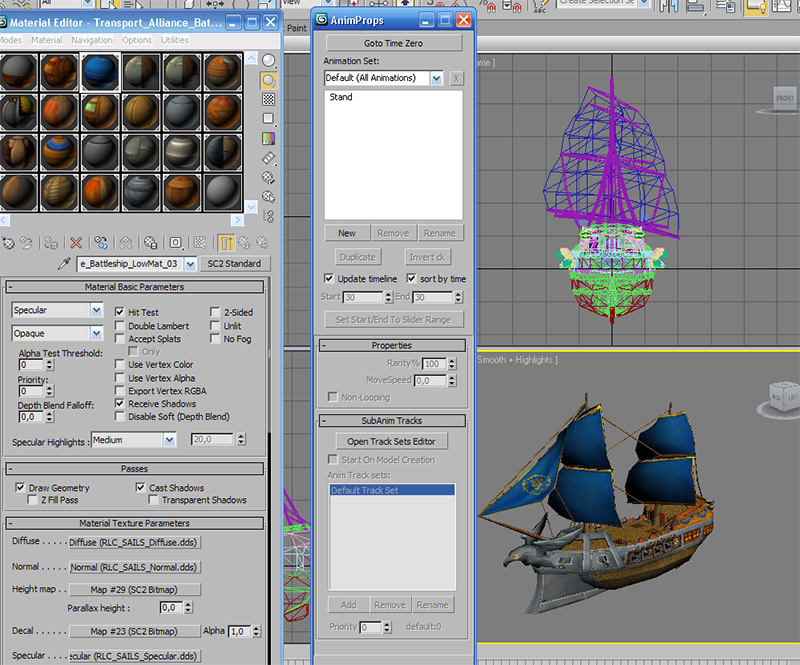Click the Material ID Channel icon
800x665 pixels.
[176, 243]
